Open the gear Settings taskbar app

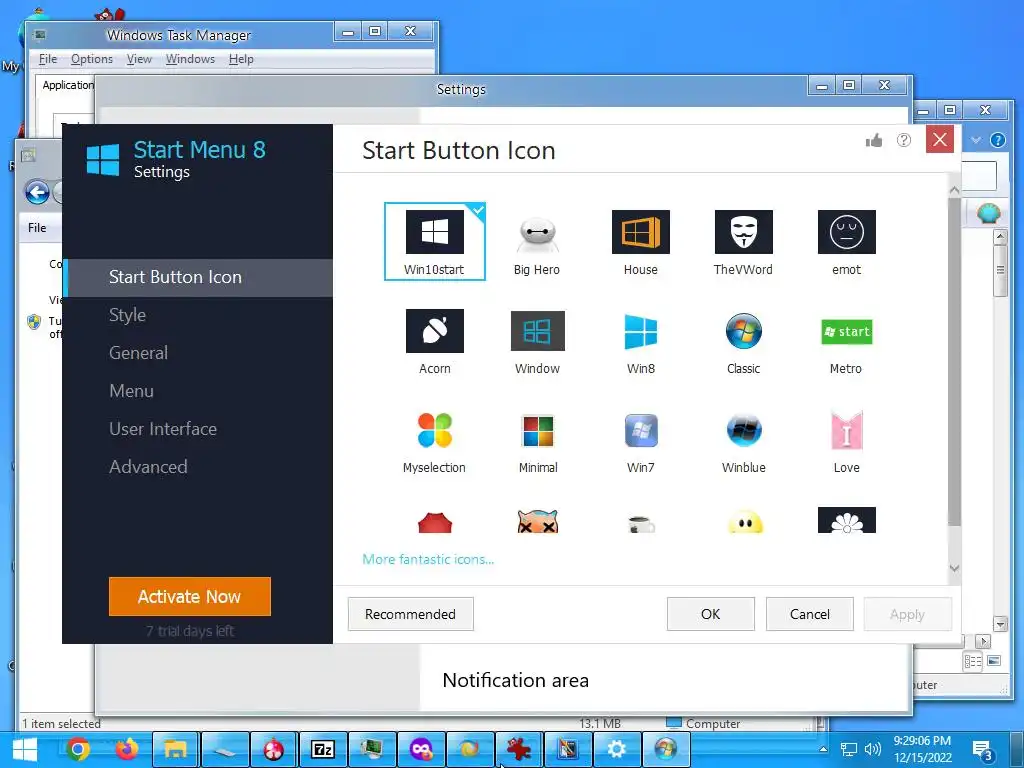[616, 749]
